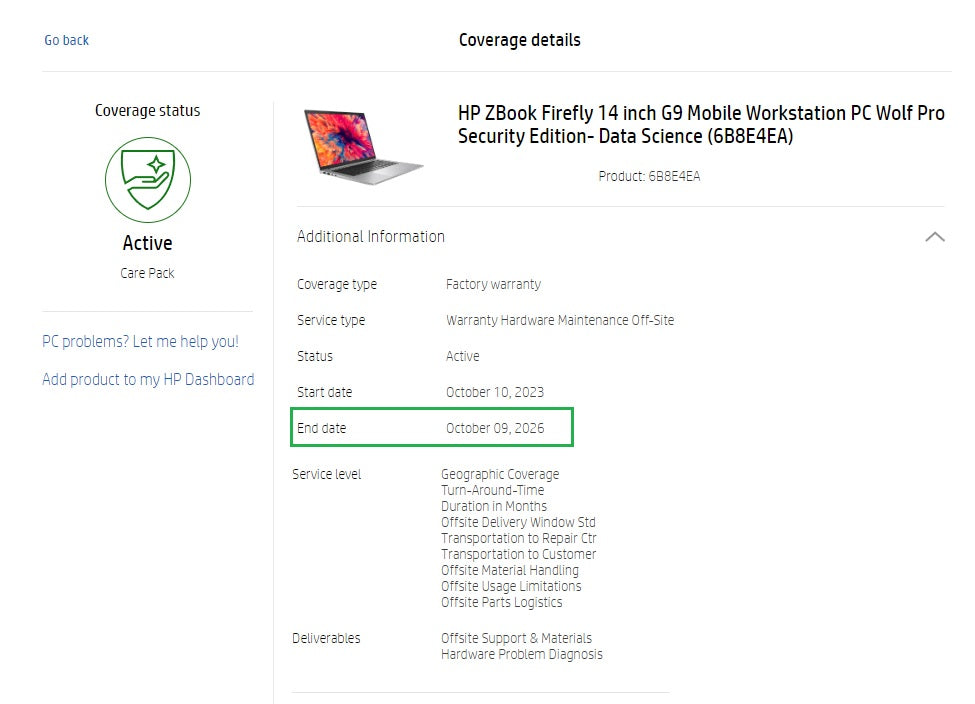Screen dimensions: 975x704
Task: Add product to my HP Dashboard
Action: click(x=148, y=380)
